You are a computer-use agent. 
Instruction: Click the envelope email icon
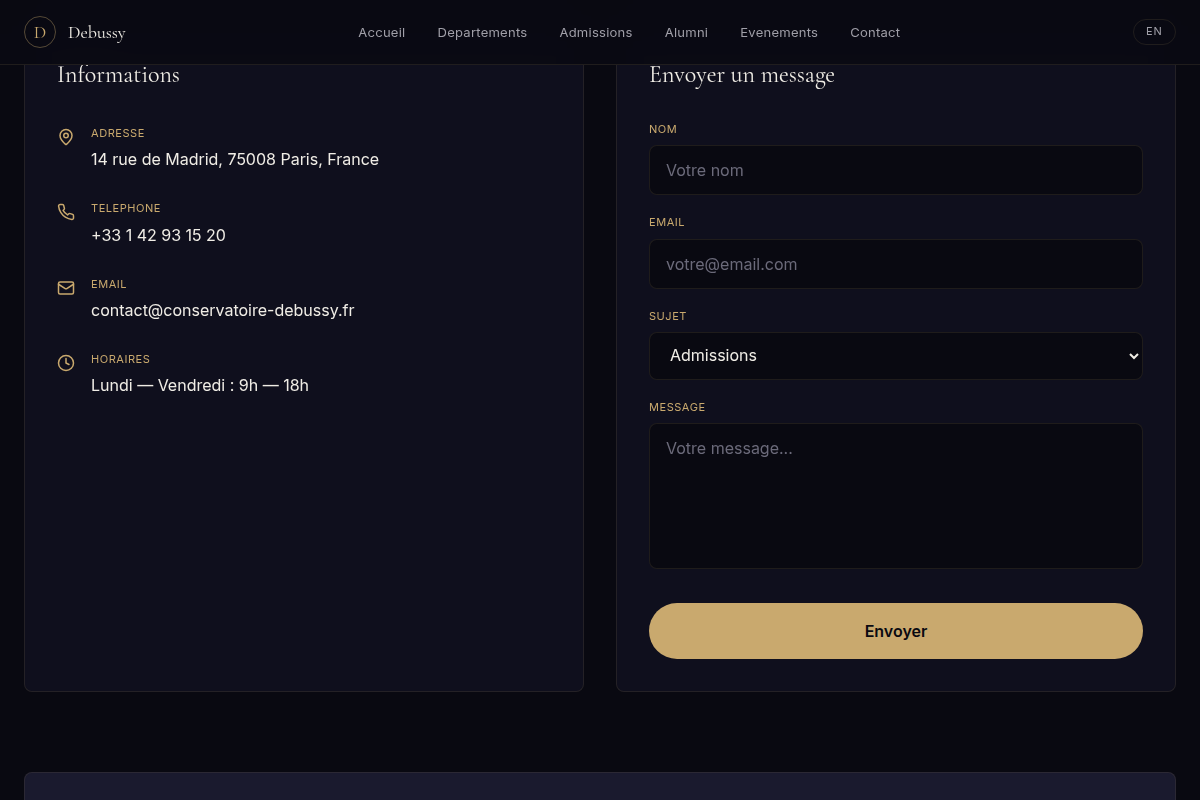66,288
